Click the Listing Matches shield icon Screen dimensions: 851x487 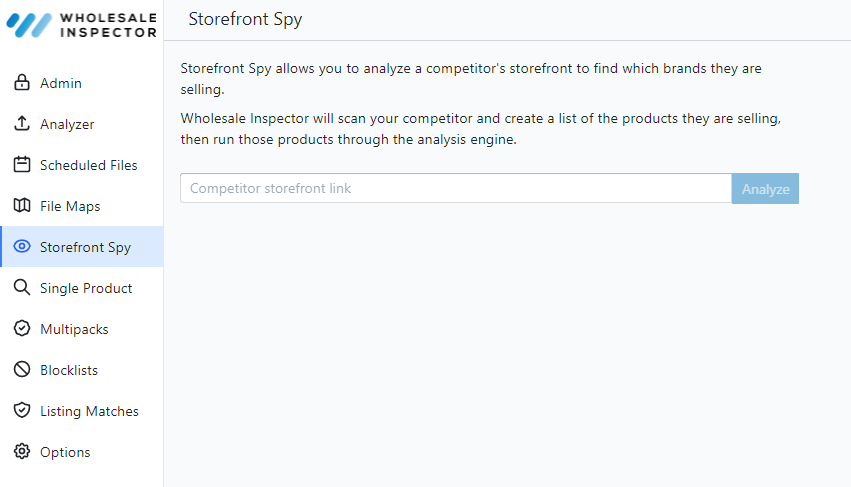pyautogui.click(x=22, y=411)
